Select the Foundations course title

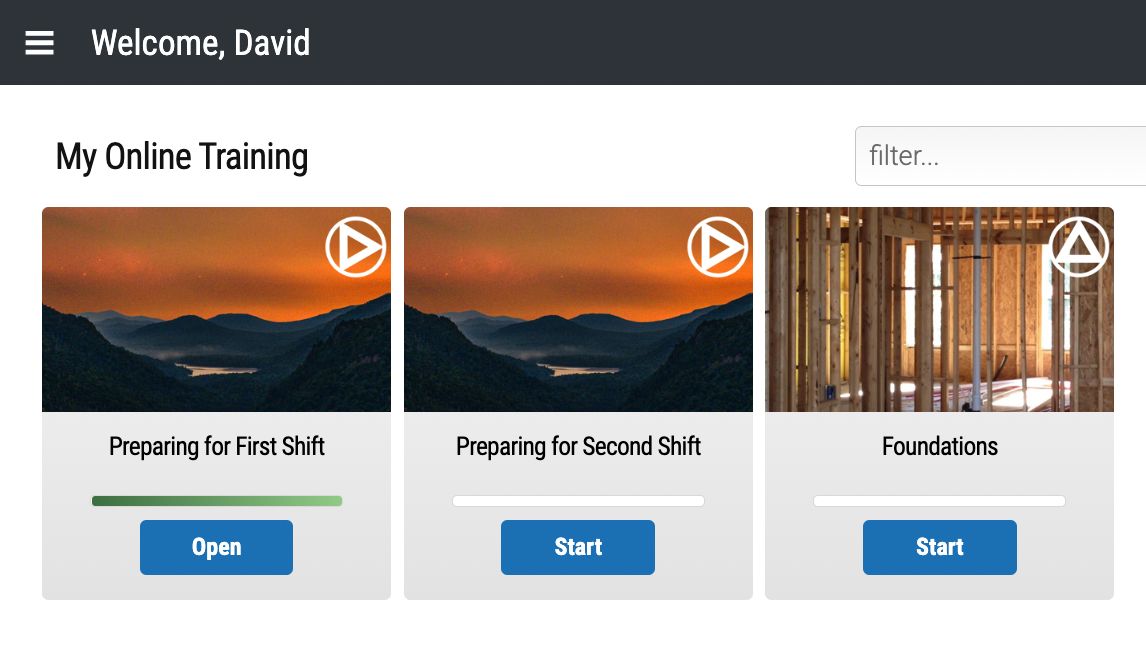[x=939, y=446]
